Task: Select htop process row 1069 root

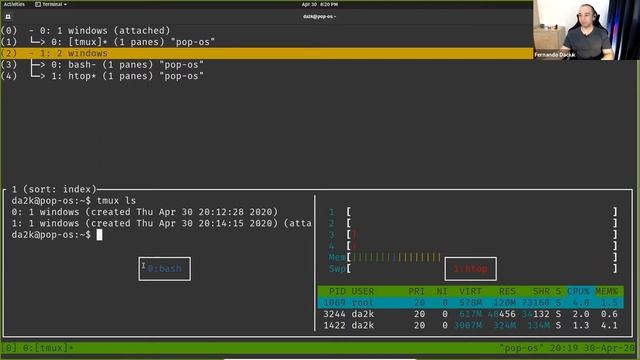Action: tap(471, 303)
